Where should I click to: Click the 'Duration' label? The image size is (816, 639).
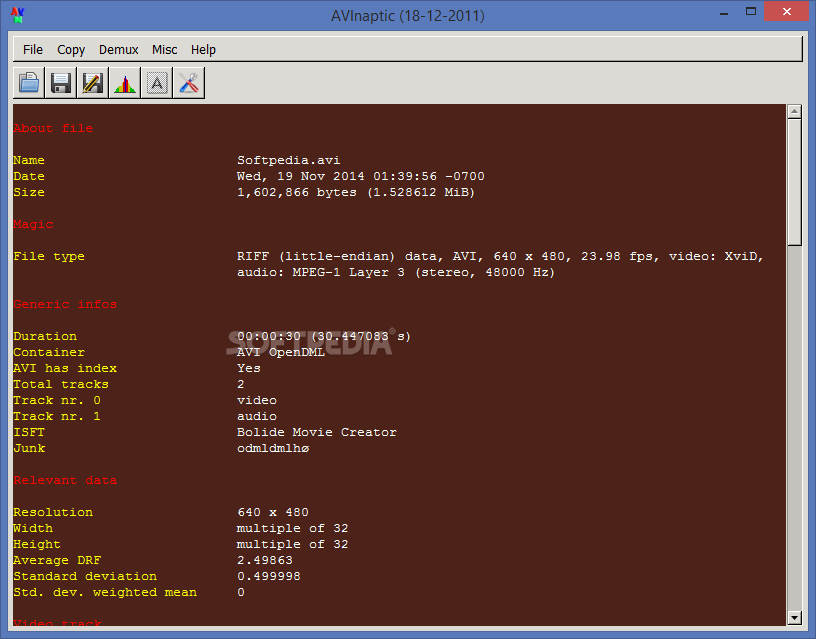pyautogui.click(x=45, y=336)
